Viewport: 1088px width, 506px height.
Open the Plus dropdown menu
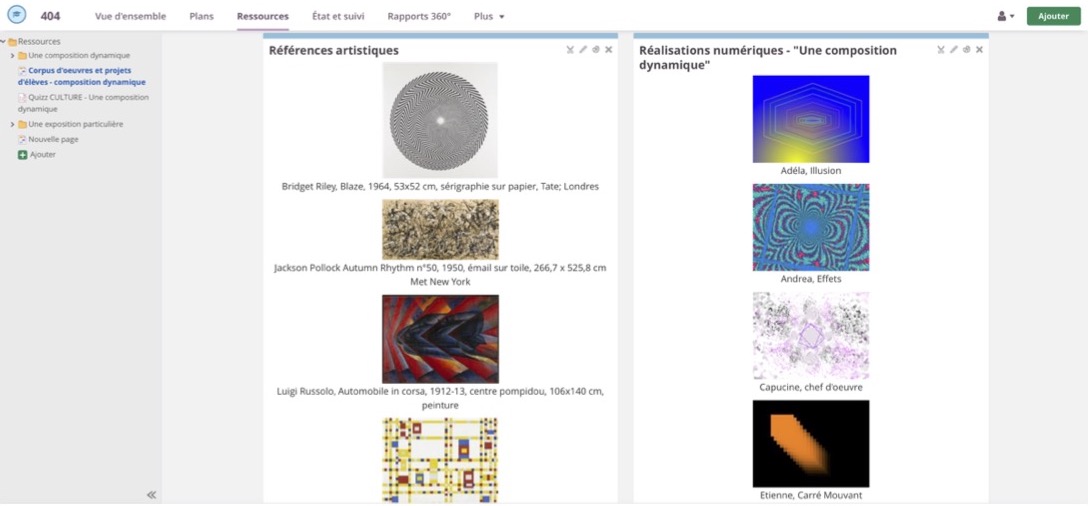489,17
